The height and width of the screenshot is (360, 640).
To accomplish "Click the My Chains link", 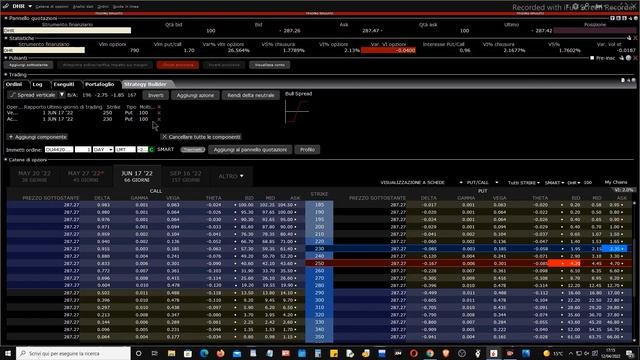I will pos(616,182).
